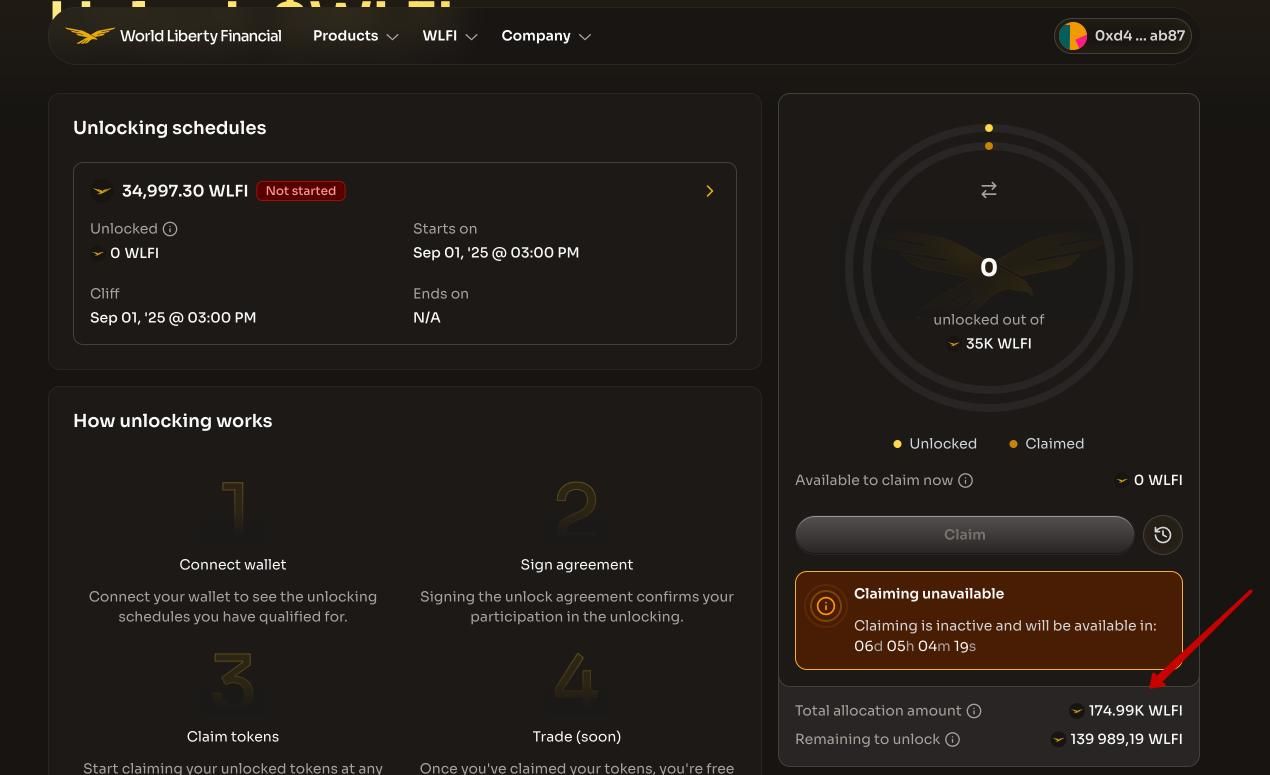1270x775 pixels.
Task: Show info tooltip next to Unlocked
Action: click(x=170, y=229)
